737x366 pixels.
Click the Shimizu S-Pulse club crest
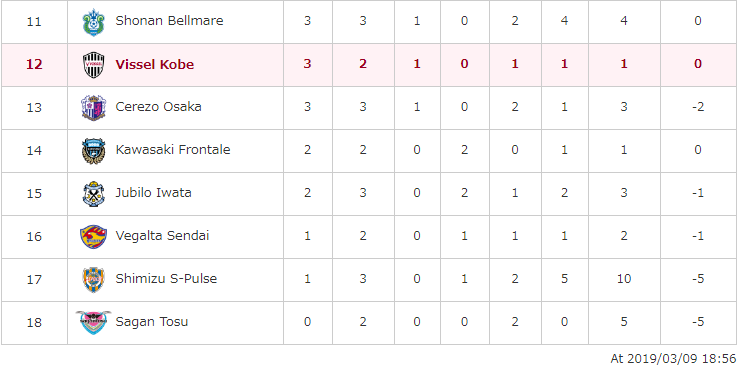(94, 280)
